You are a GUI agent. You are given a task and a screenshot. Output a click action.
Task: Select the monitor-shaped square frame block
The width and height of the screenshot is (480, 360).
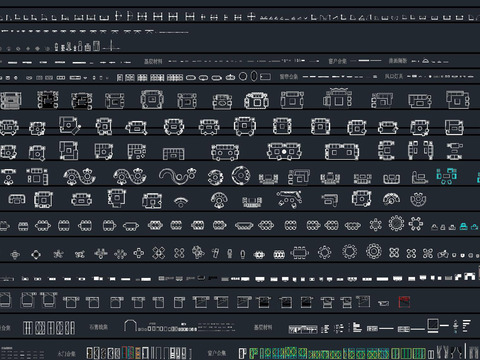(x=433, y=325)
